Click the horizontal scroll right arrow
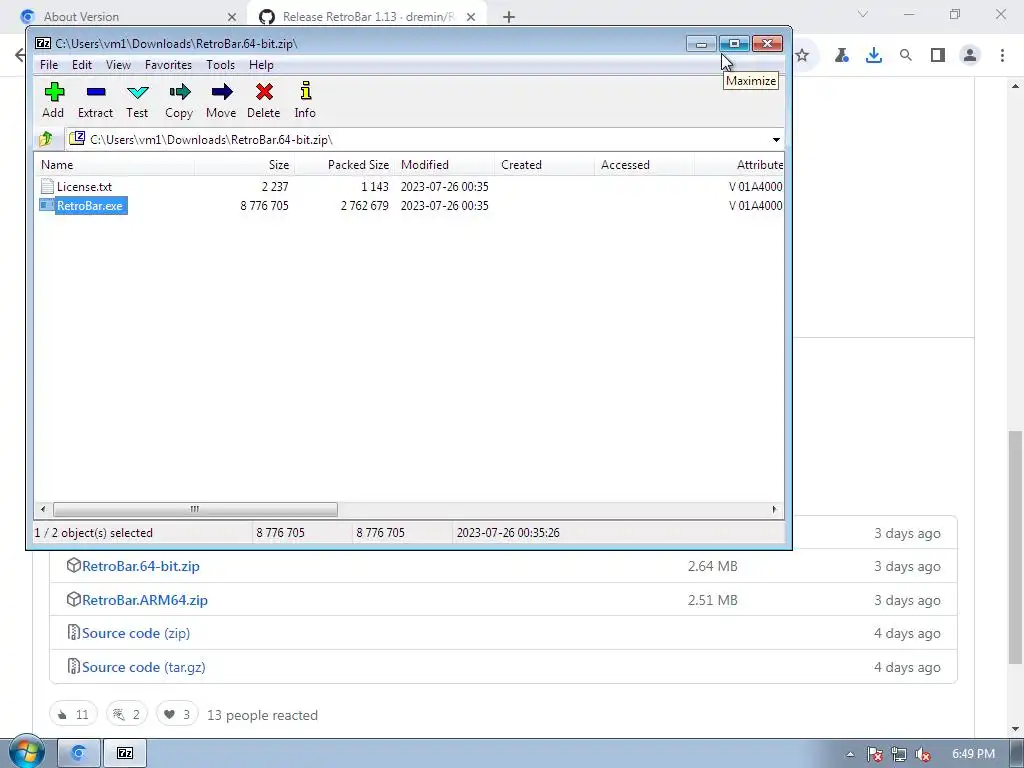This screenshot has width=1024, height=768. pos(775,509)
